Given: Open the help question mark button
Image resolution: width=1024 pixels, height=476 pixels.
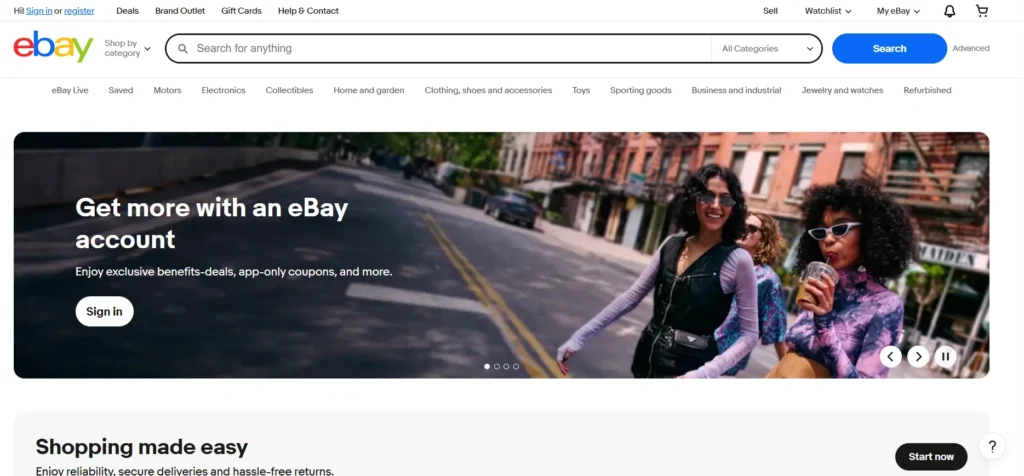Looking at the screenshot, I should tap(992, 447).
